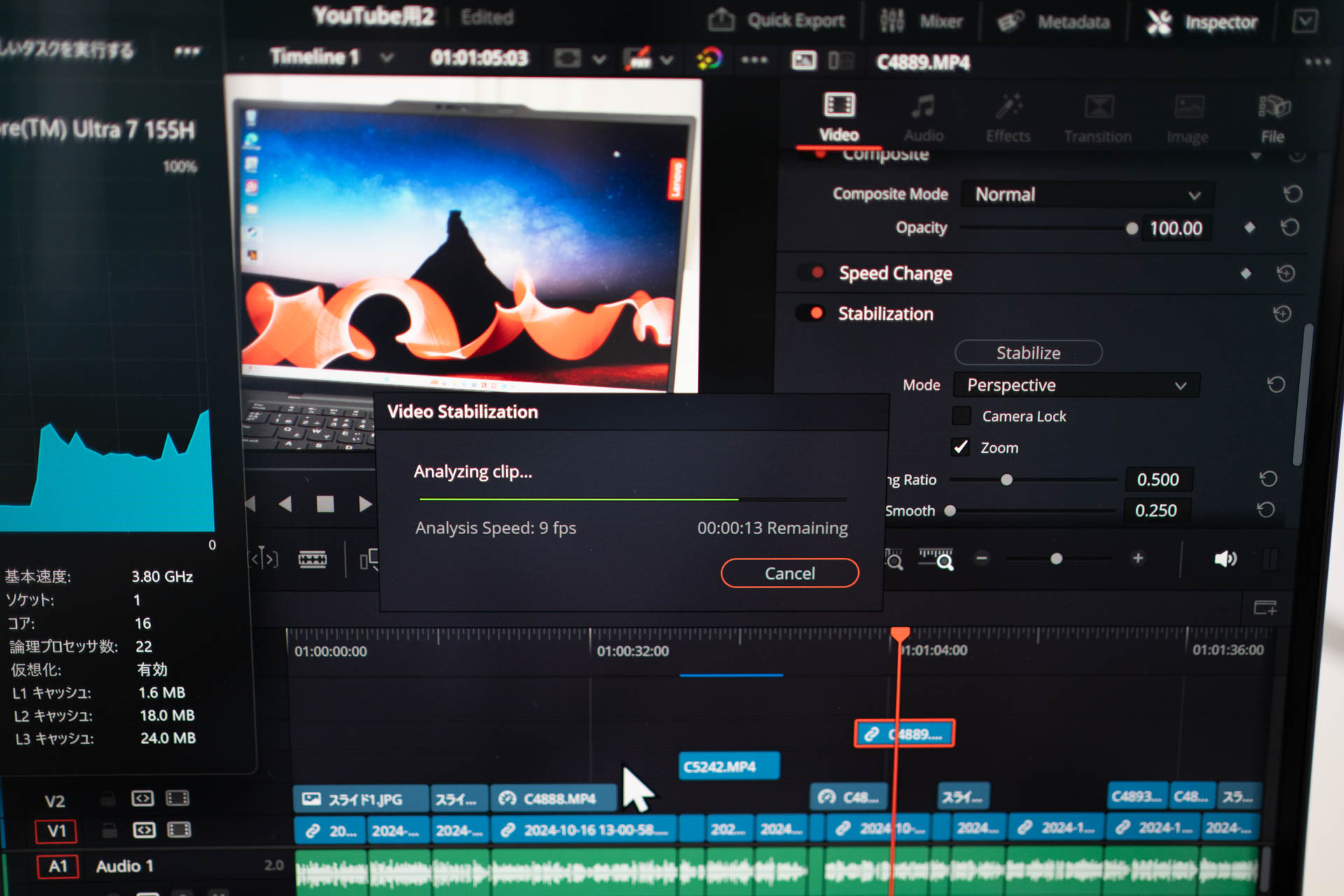Mute timeline audio with the speaker icon
Image resolution: width=1344 pixels, height=896 pixels.
click(x=1226, y=559)
